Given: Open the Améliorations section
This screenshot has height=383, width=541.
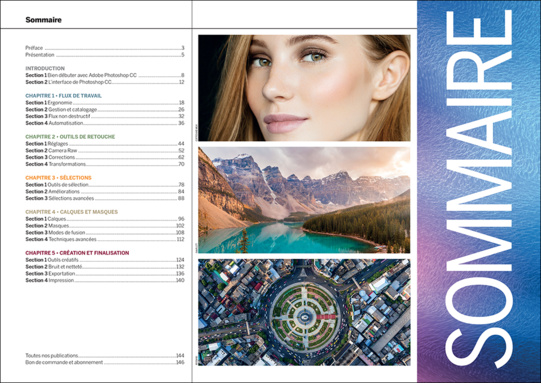Looking at the screenshot, I should 105,192.
